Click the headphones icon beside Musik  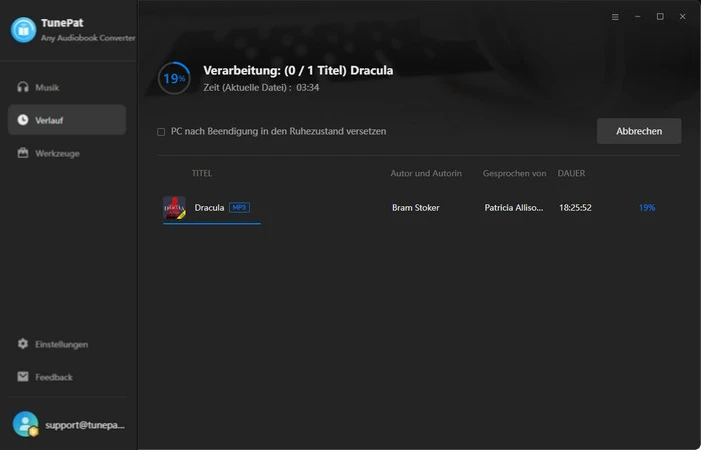[23, 87]
